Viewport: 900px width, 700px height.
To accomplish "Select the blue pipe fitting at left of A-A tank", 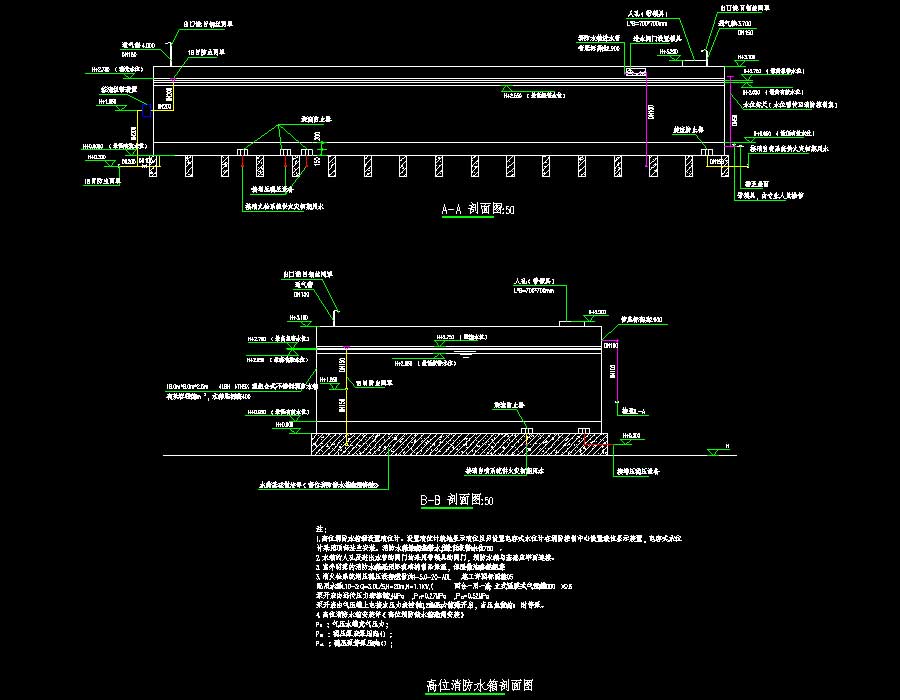I will (146, 113).
